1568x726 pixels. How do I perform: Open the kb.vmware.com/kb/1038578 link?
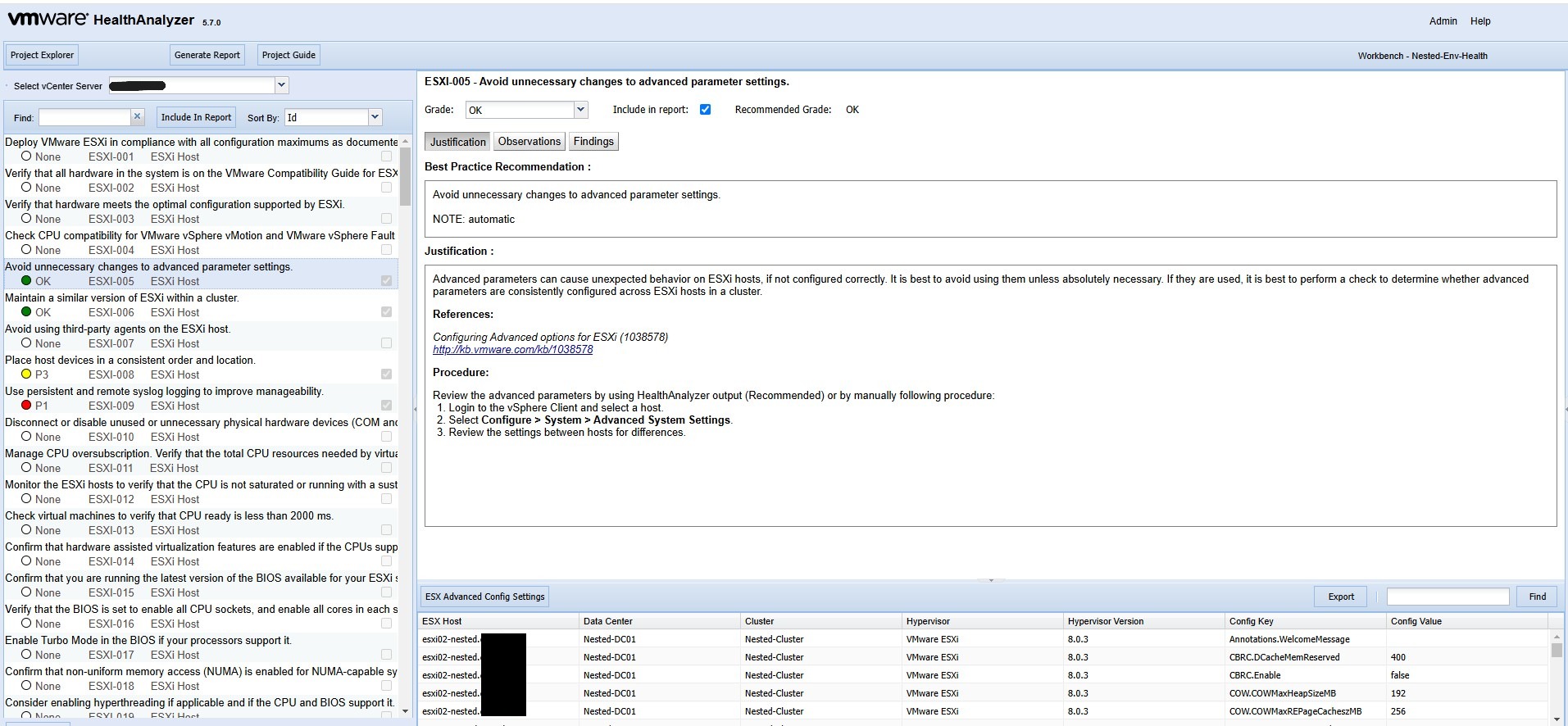512,349
